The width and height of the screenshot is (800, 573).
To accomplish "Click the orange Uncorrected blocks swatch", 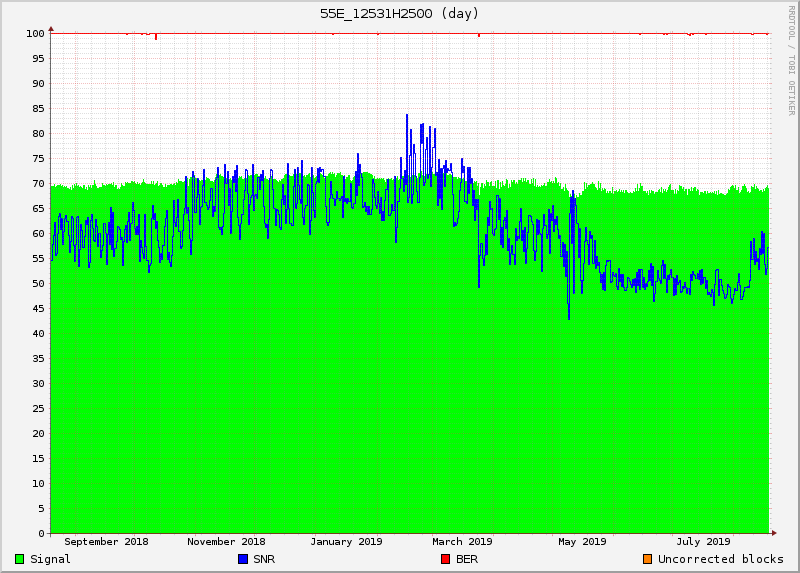I will tap(647, 559).
